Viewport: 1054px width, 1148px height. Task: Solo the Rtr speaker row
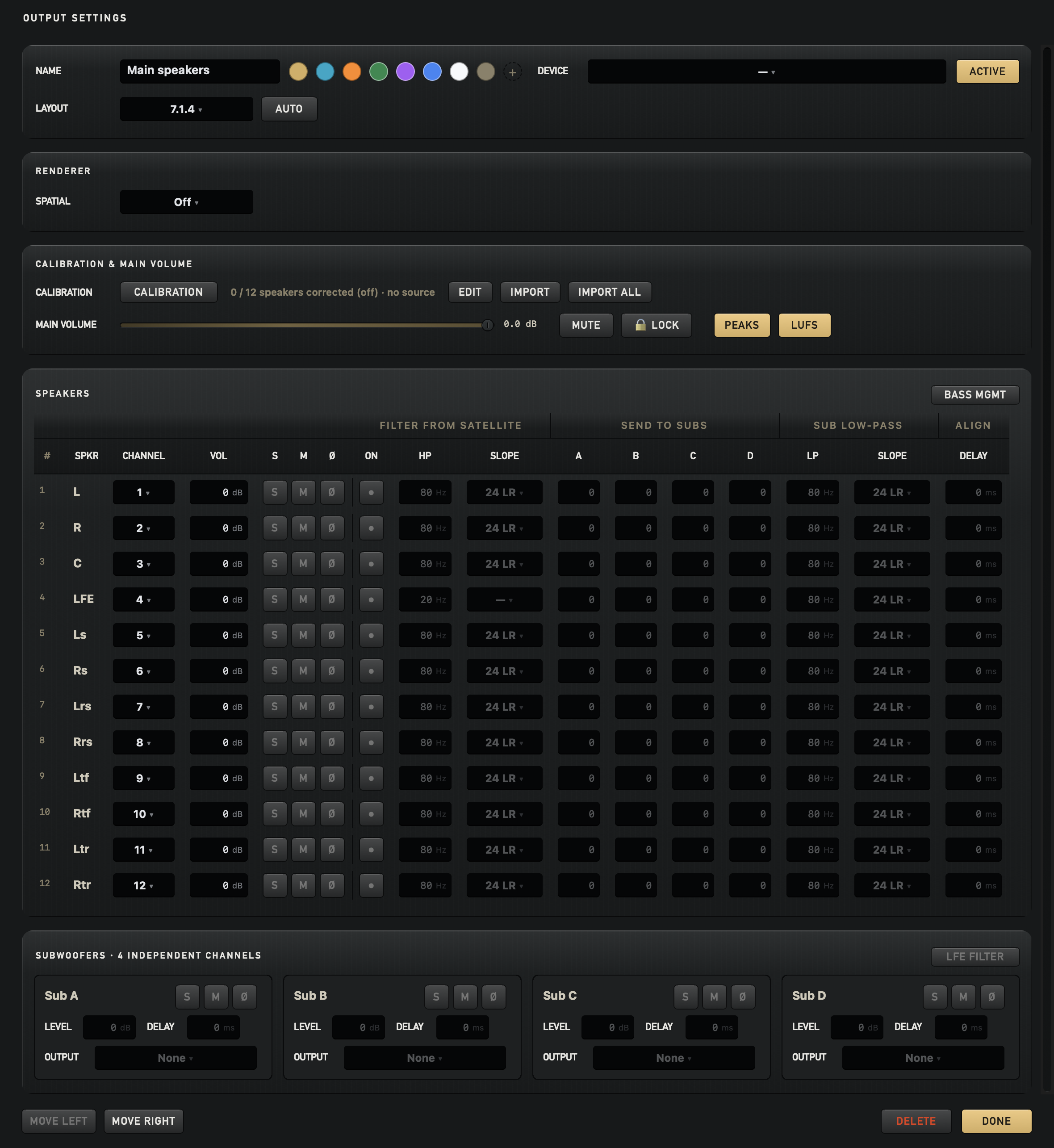(274, 885)
